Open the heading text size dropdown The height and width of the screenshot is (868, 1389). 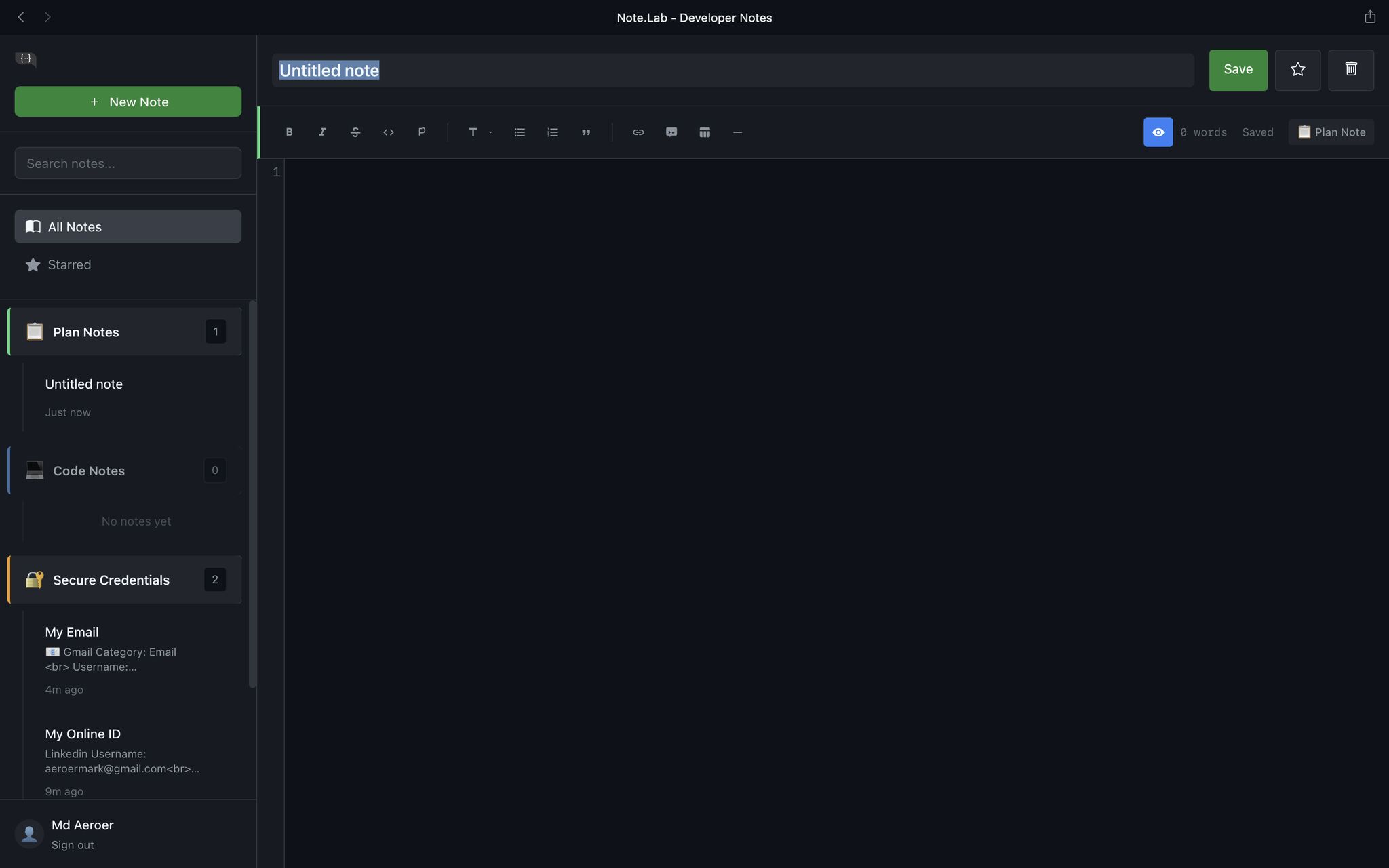(480, 132)
